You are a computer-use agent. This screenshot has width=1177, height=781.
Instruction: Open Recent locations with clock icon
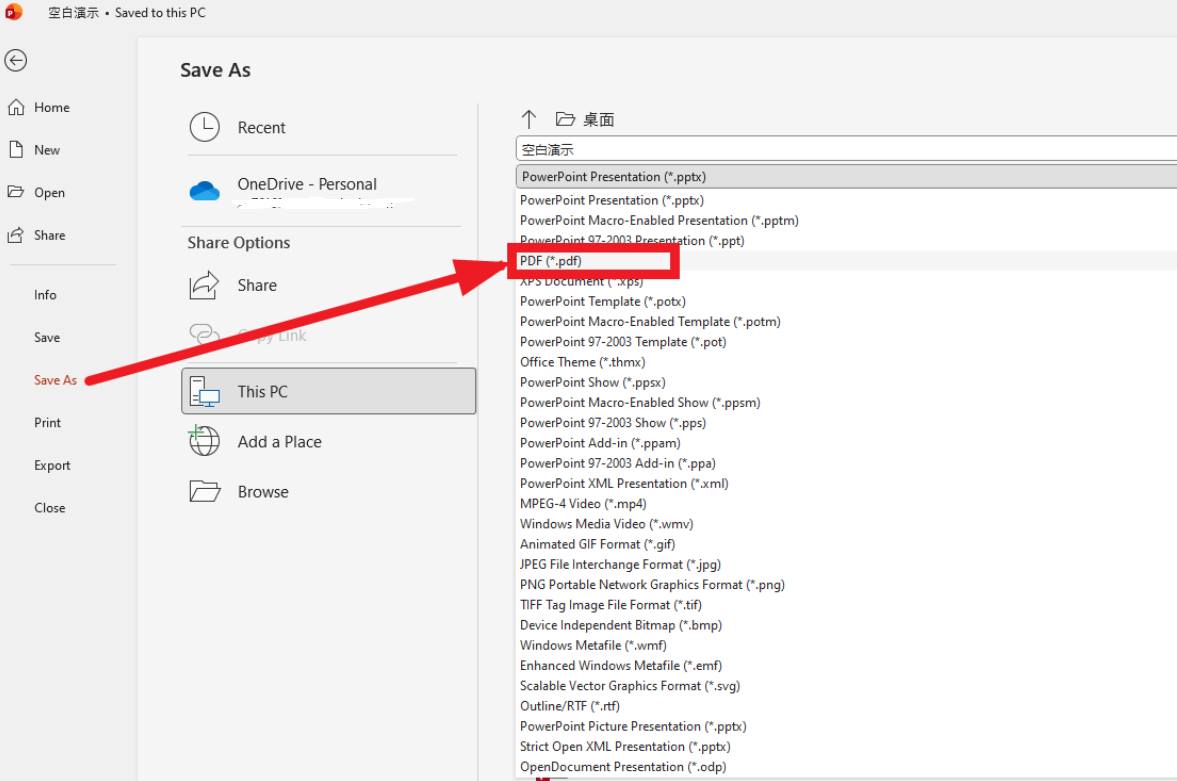(205, 127)
